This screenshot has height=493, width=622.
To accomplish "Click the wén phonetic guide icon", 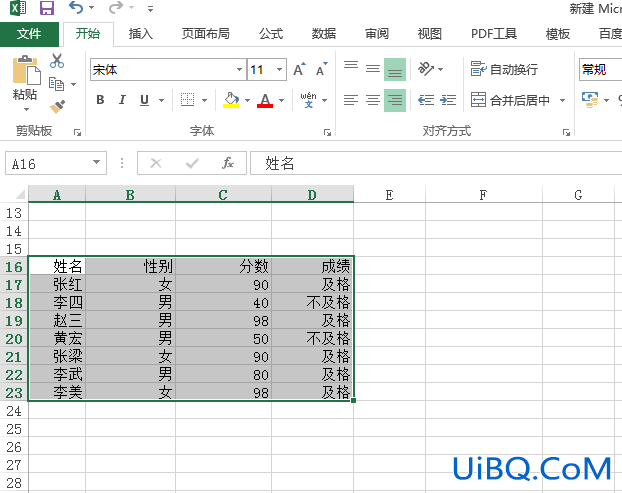I will [x=308, y=100].
